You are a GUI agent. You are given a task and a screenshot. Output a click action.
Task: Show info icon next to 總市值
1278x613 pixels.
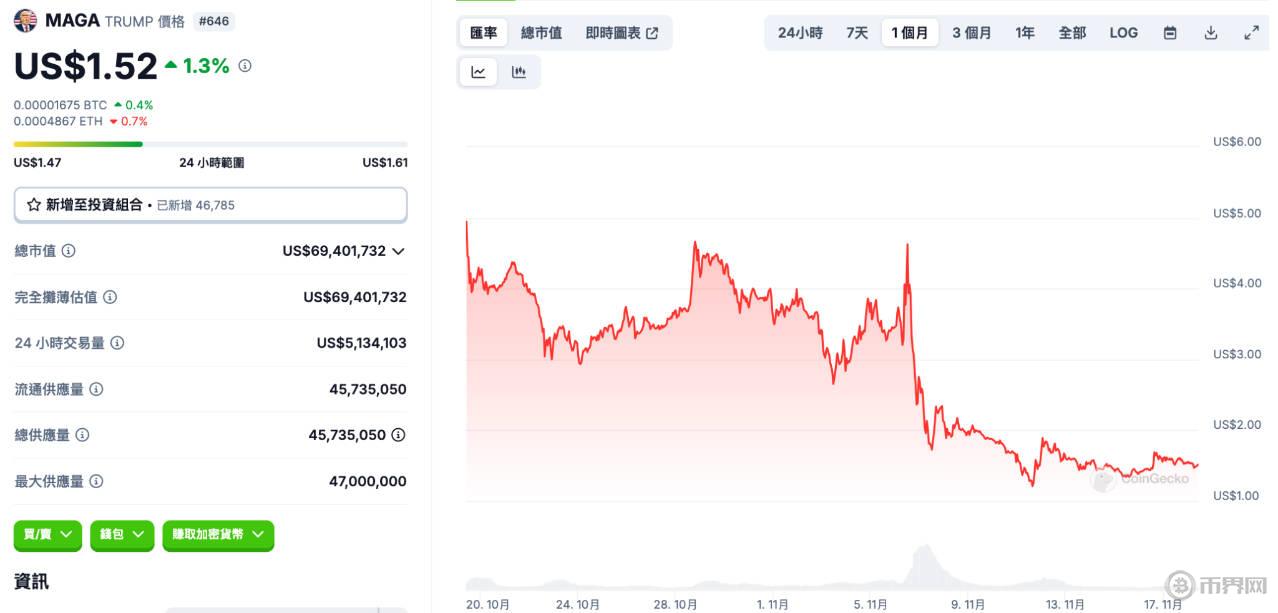(x=69, y=251)
